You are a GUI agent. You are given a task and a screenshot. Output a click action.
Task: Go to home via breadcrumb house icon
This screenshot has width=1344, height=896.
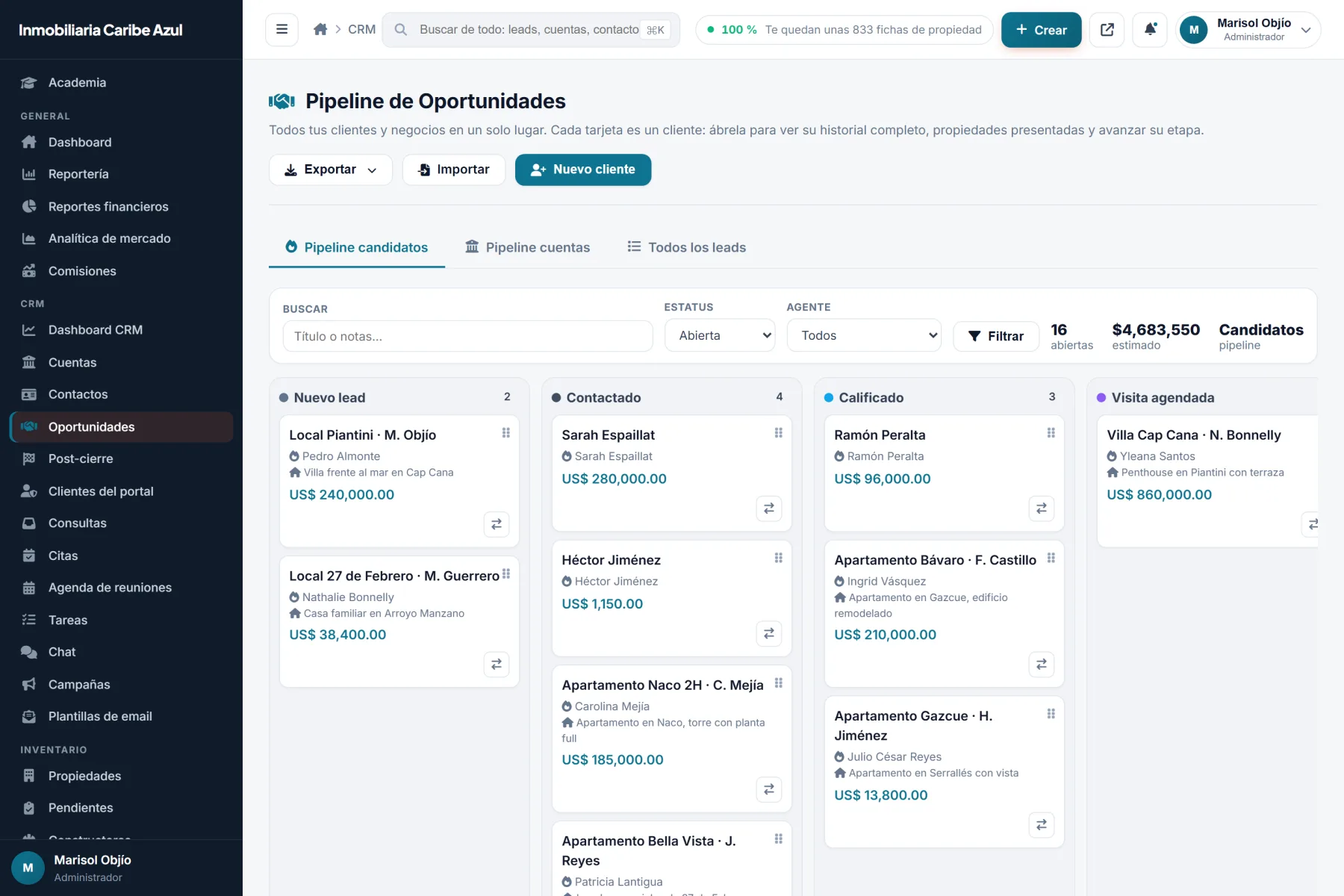(320, 30)
